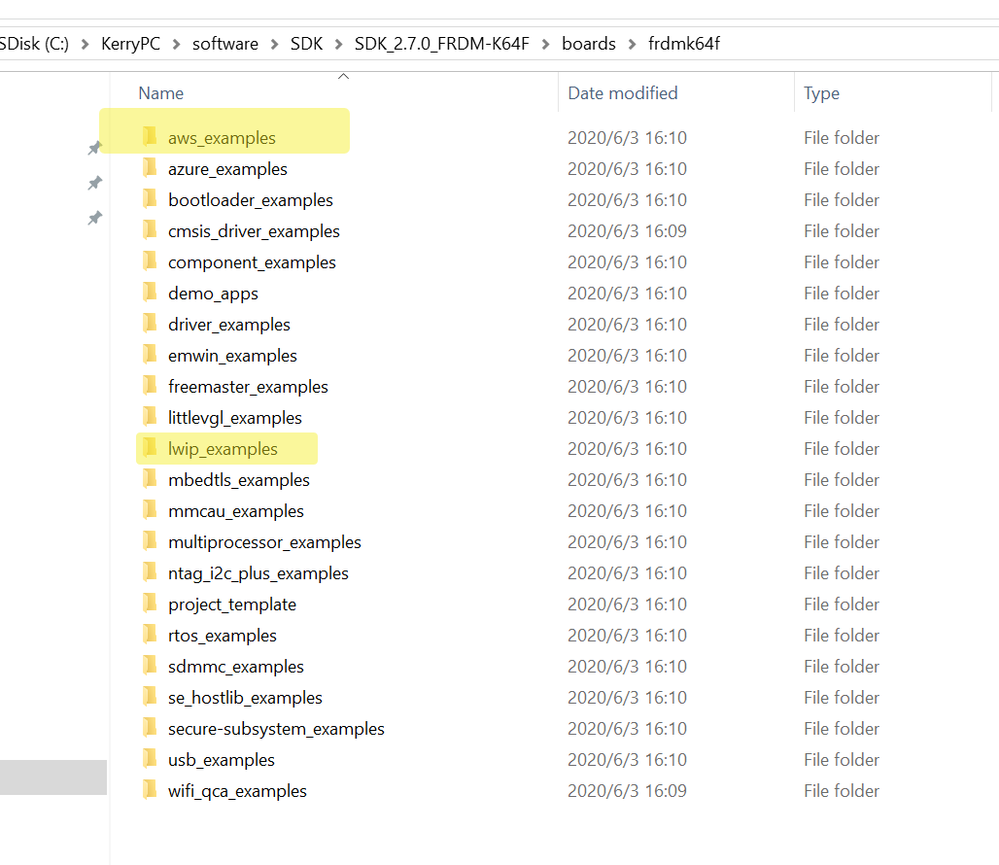Viewport: 999px width, 865px height.
Task: Select the mmcau_examples folder name
Action: click(x=236, y=511)
